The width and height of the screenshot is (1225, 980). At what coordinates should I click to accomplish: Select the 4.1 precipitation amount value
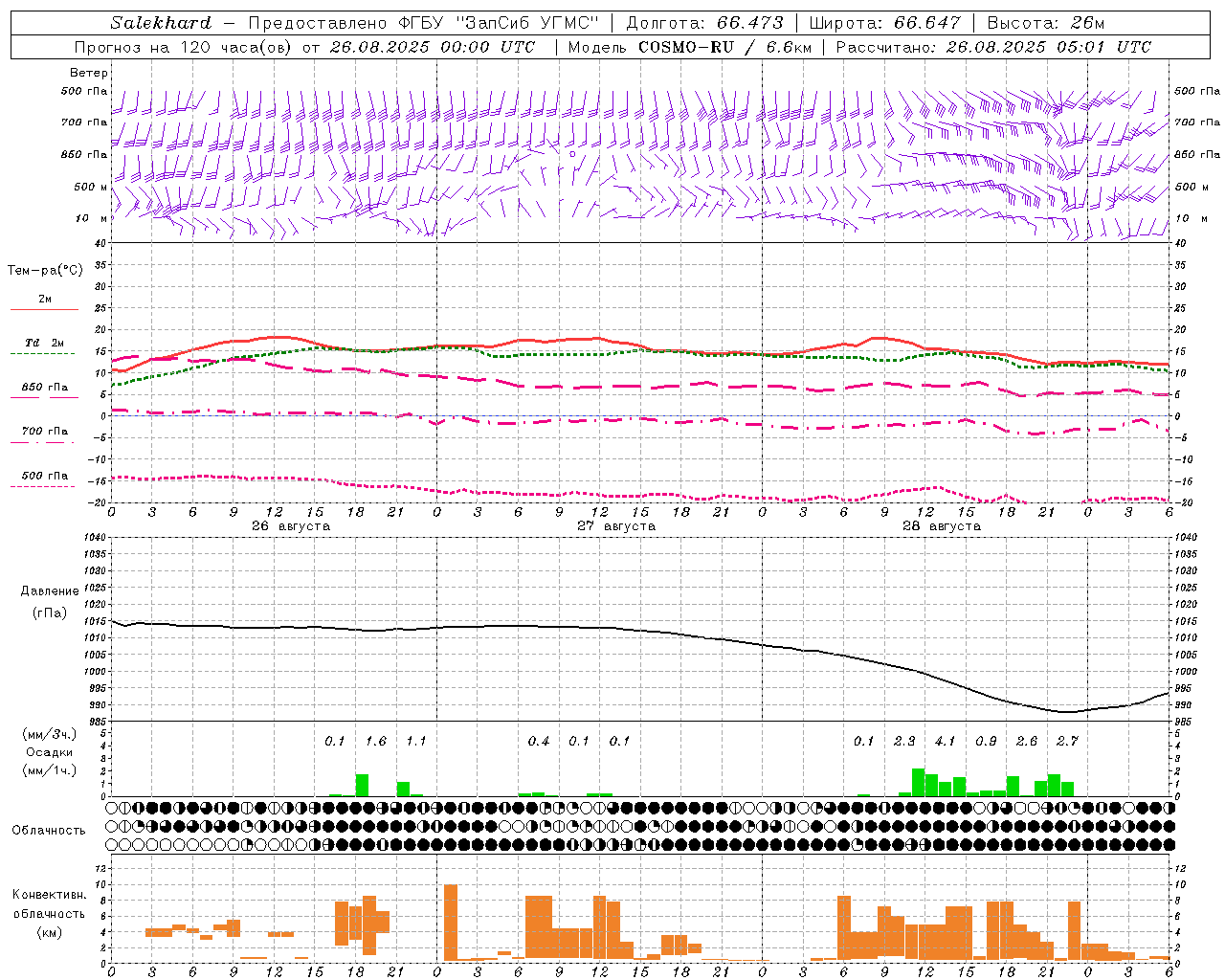pos(946,742)
